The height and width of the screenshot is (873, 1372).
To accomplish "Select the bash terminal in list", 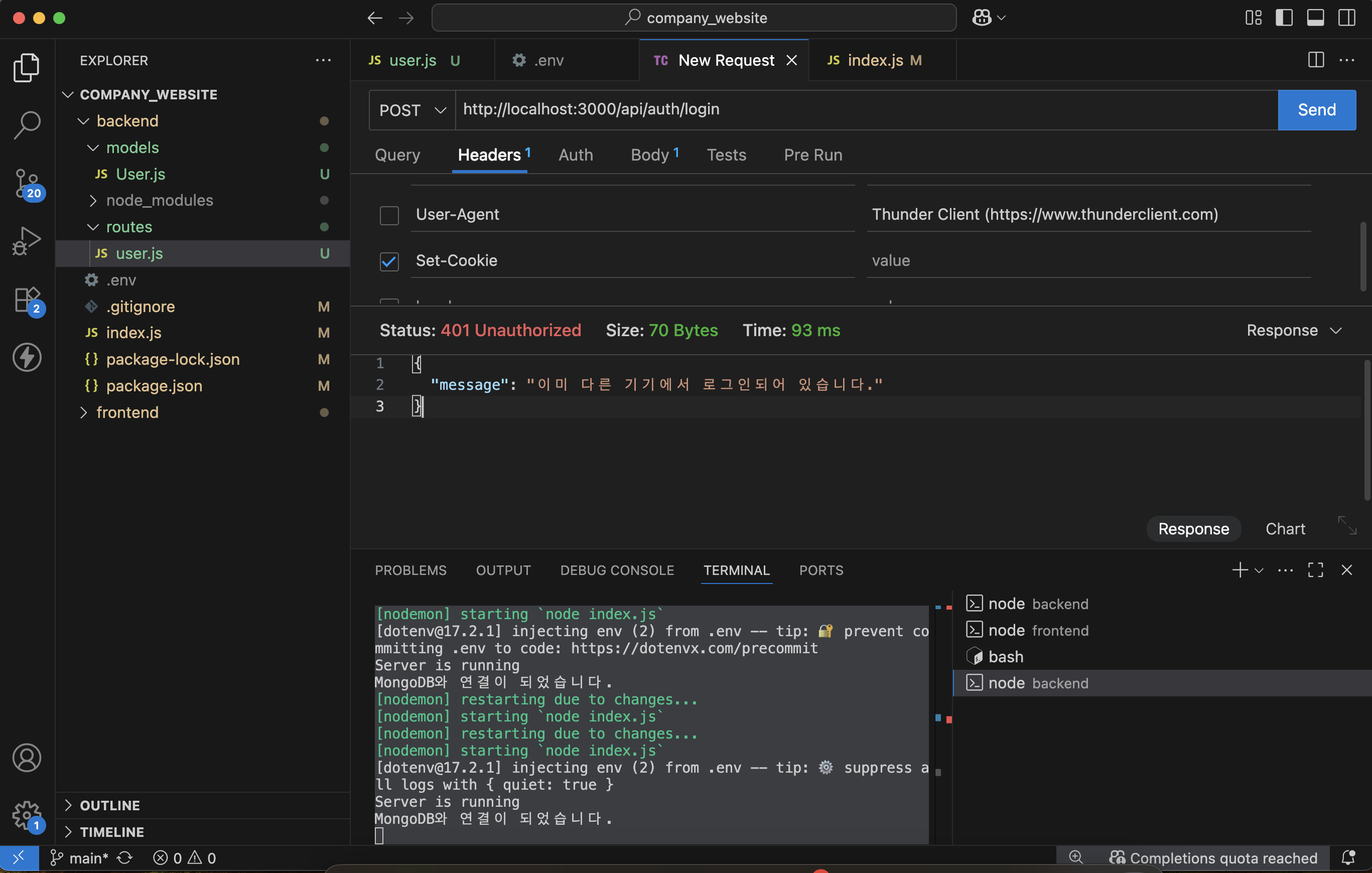I will point(1006,657).
